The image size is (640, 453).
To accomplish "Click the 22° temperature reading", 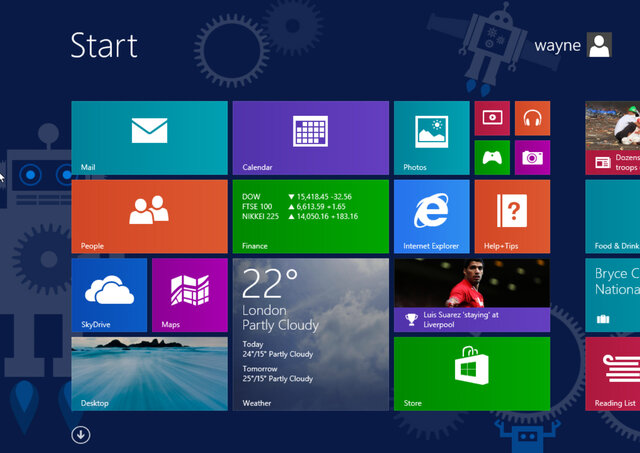I will 270,283.
